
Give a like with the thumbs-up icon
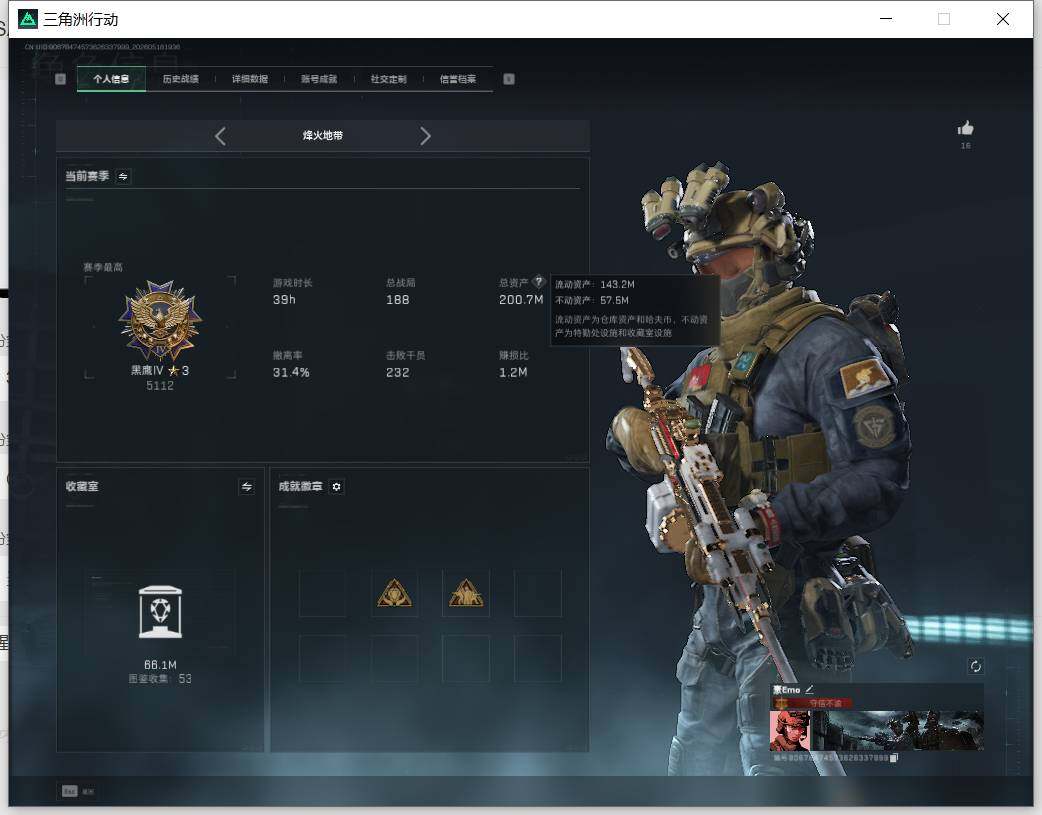pyautogui.click(x=965, y=128)
